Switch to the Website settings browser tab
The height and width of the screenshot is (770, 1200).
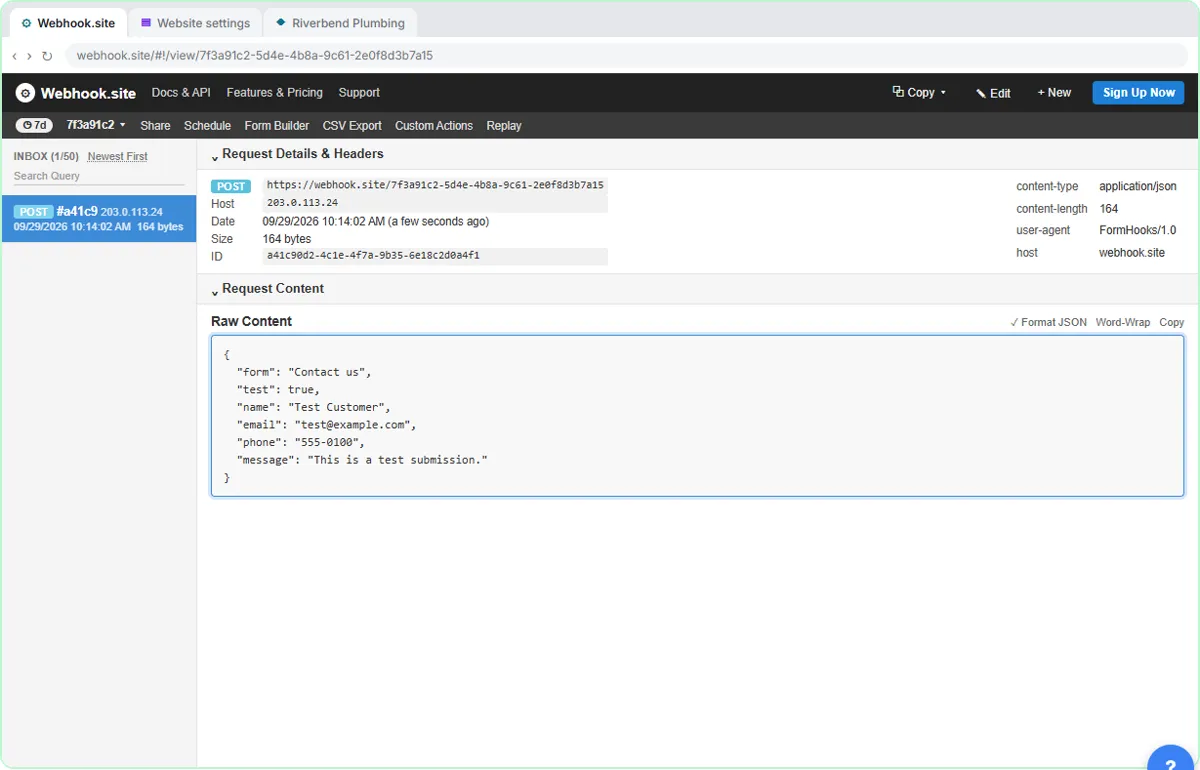click(195, 23)
